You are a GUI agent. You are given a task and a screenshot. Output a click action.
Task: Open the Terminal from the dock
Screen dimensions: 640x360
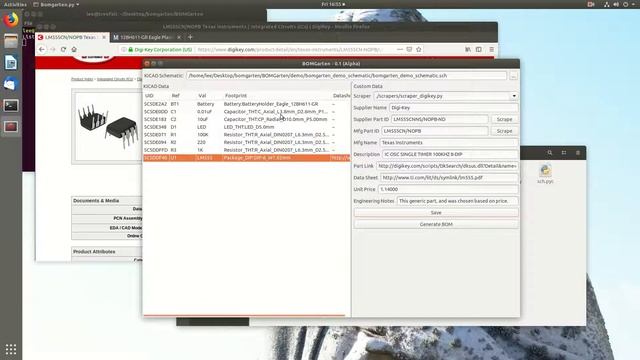[11, 106]
